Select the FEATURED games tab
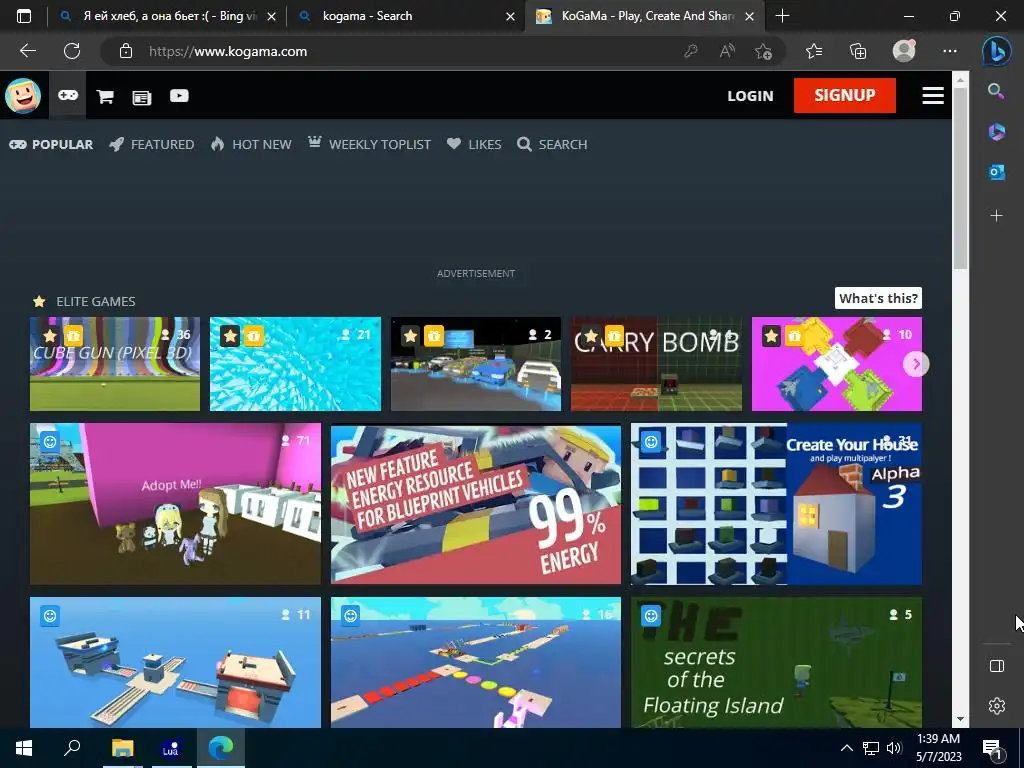 tap(152, 144)
